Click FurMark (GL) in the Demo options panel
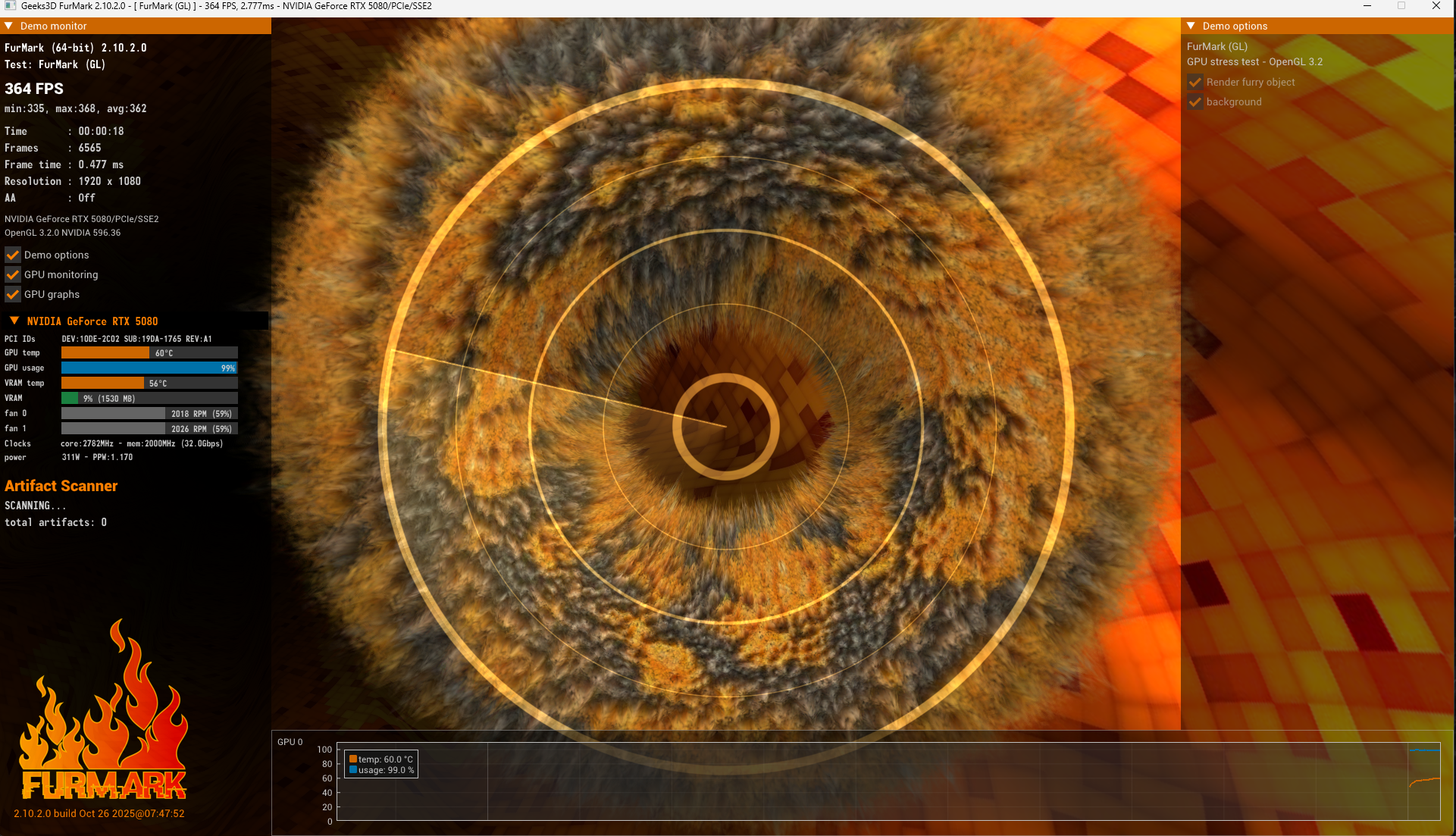Image resolution: width=1456 pixels, height=836 pixels. tap(1217, 46)
